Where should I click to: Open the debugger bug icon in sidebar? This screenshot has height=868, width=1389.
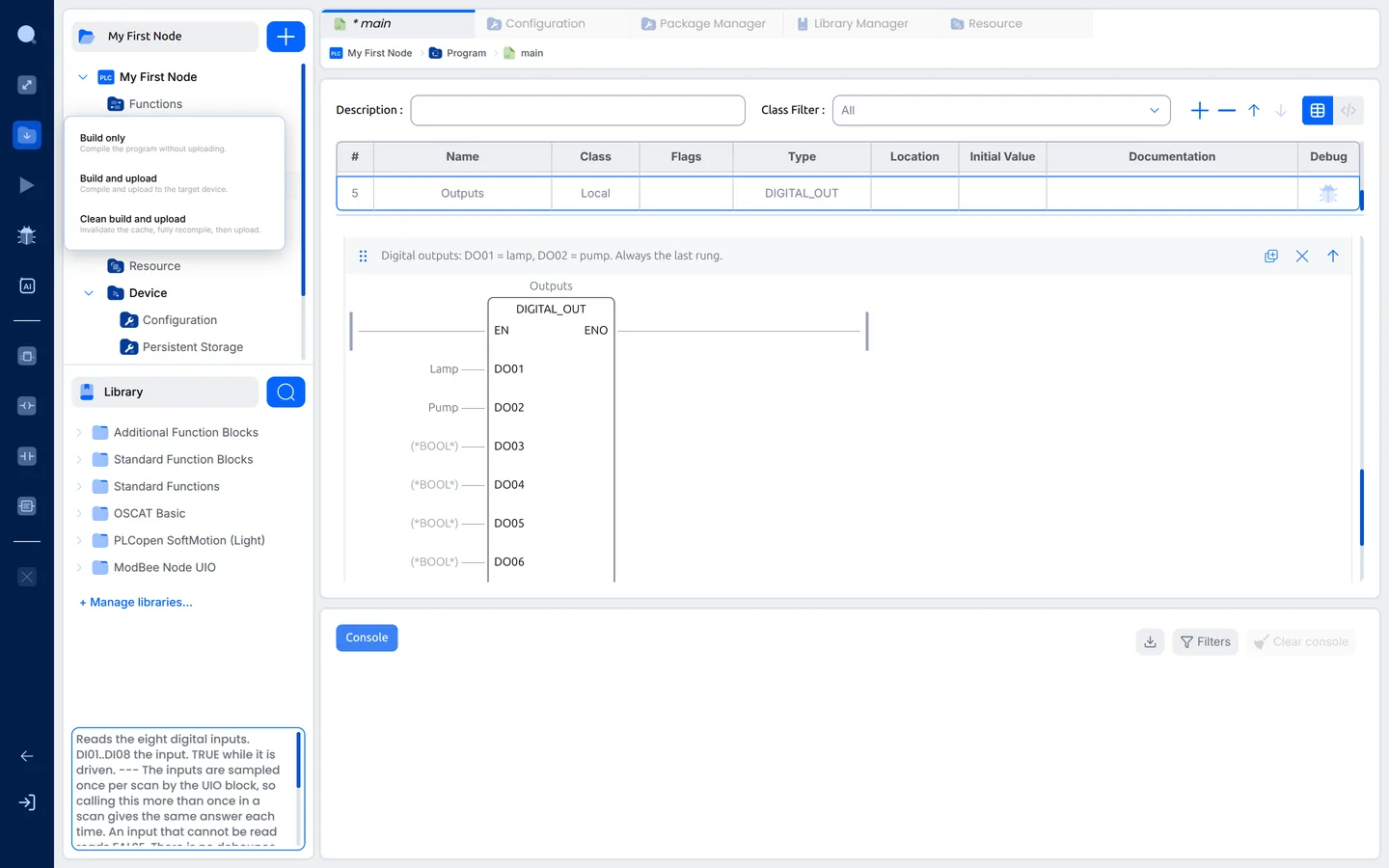click(27, 235)
